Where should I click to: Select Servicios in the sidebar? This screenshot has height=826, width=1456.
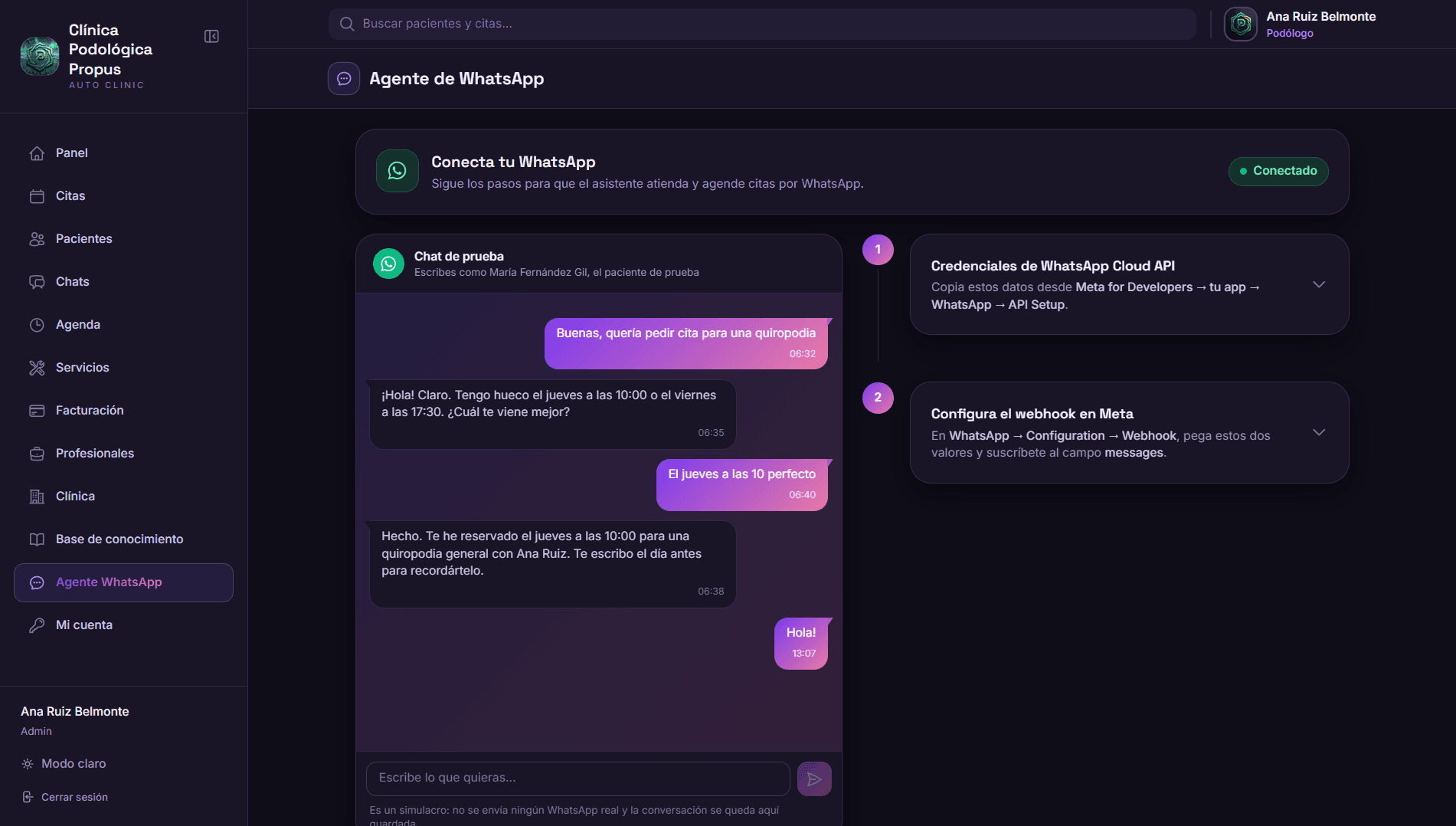tap(123, 368)
